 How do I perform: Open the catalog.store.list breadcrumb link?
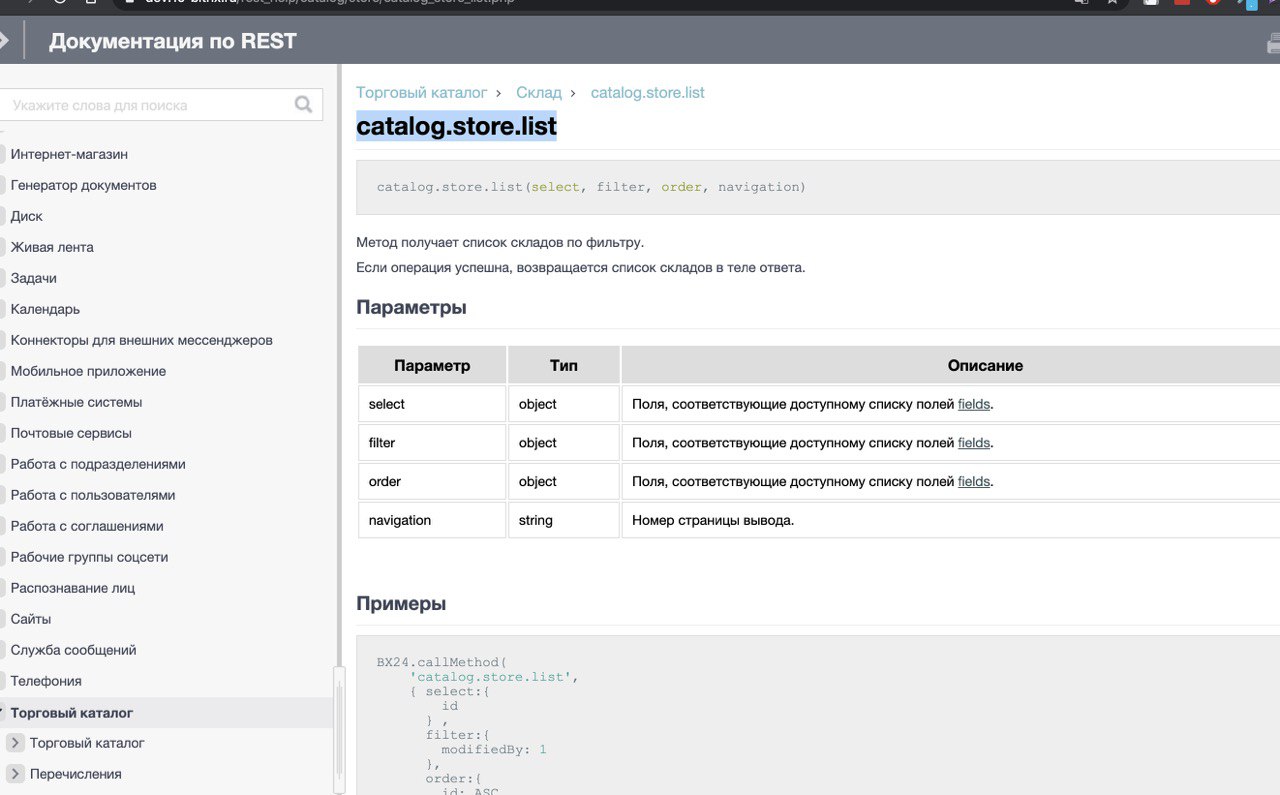647,93
